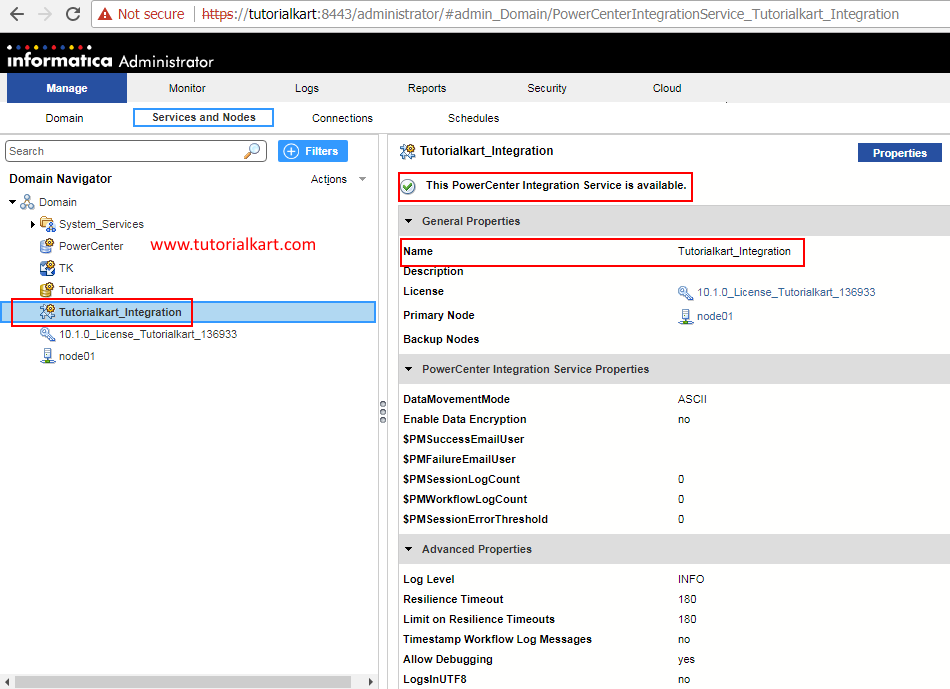Click the license key icon in General Properties
Image resolution: width=950 pixels, height=689 pixels.
point(685,293)
